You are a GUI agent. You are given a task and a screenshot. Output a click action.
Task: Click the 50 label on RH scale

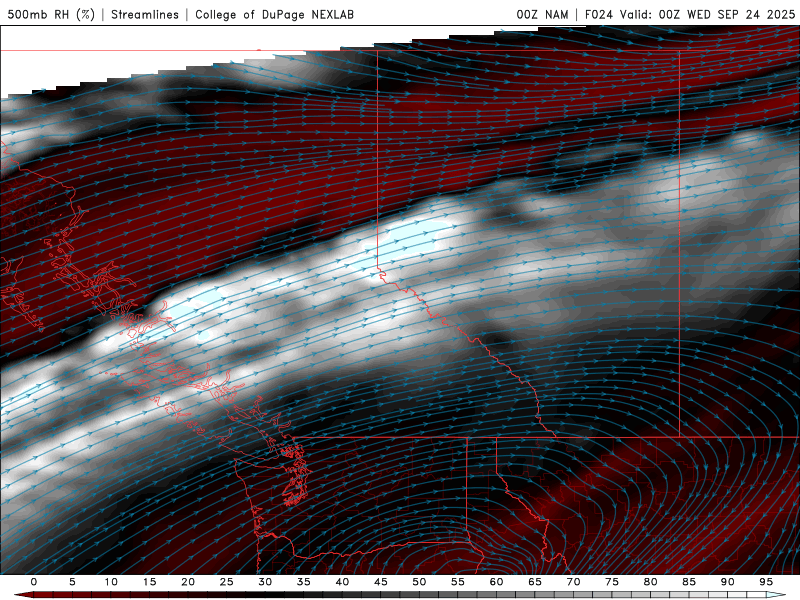coord(419,582)
